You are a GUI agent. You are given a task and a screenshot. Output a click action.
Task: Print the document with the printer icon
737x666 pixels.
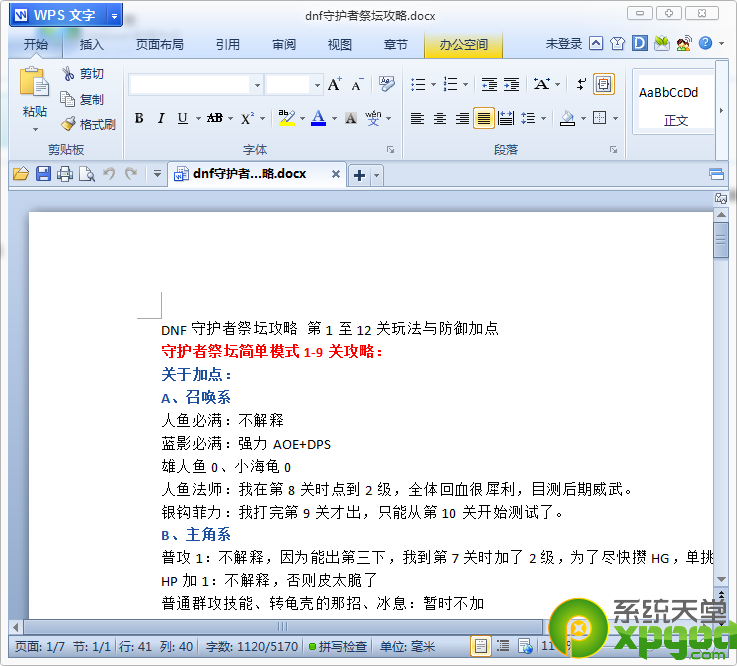coord(65,174)
